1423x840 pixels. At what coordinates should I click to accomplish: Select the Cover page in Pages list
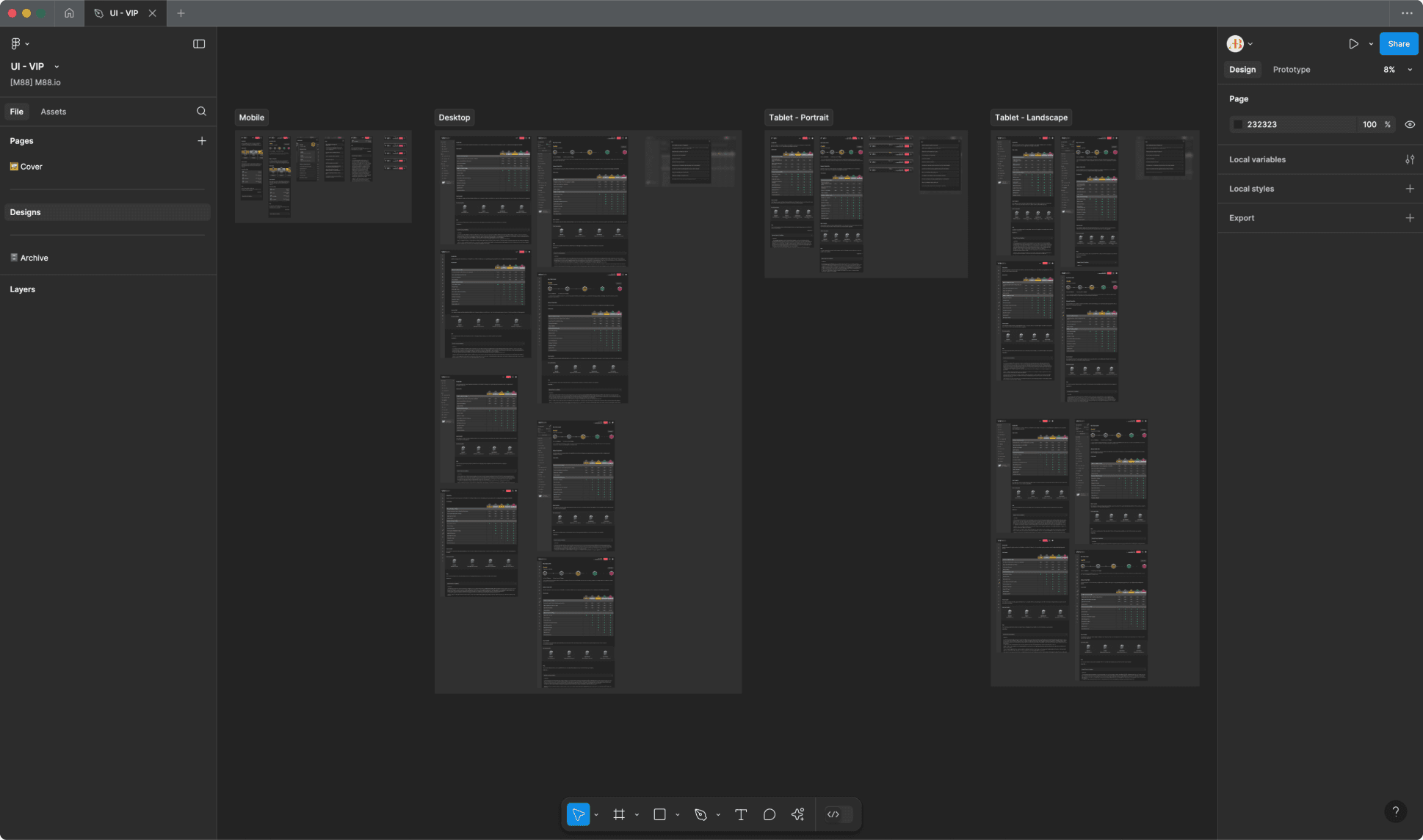point(31,166)
